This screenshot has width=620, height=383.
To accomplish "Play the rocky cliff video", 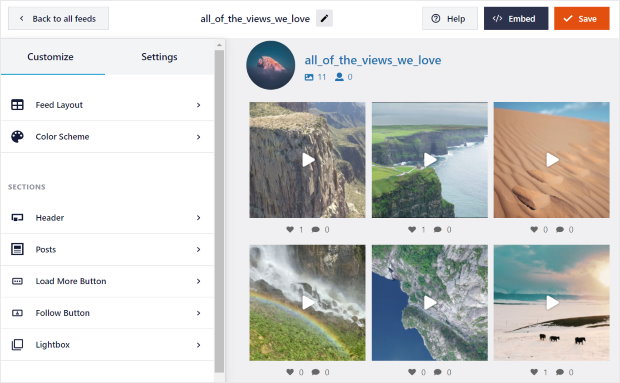I will click(x=308, y=160).
